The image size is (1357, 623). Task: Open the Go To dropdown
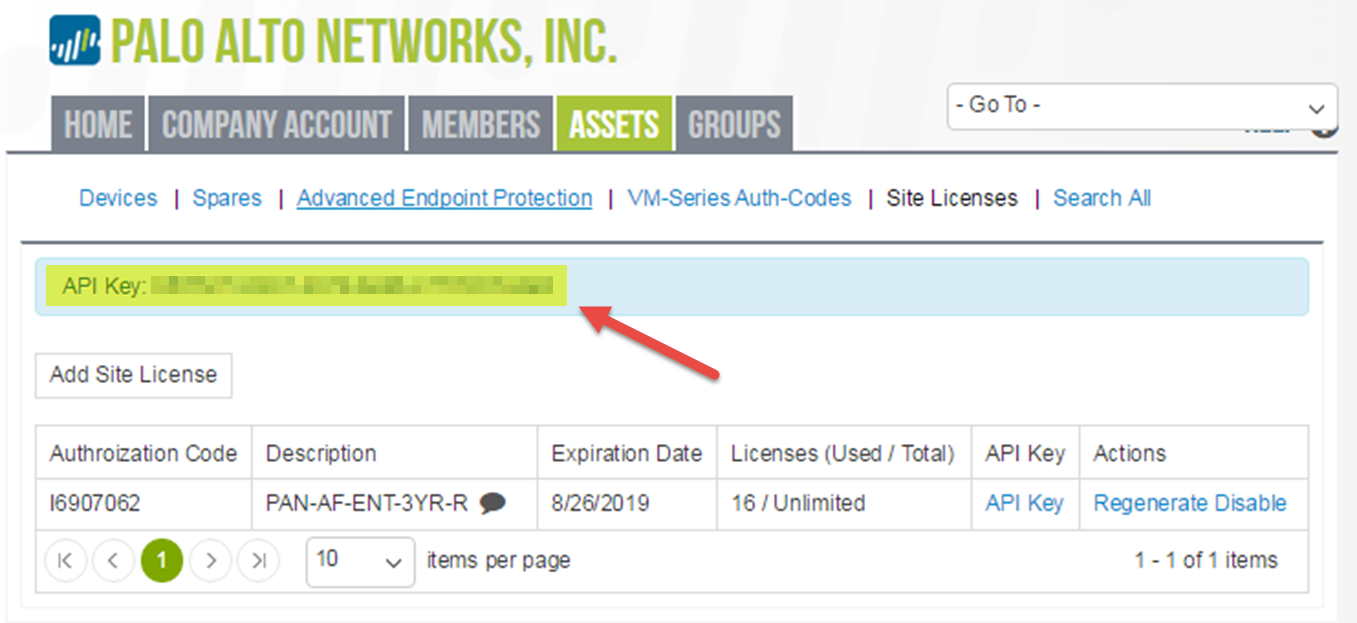1141,106
